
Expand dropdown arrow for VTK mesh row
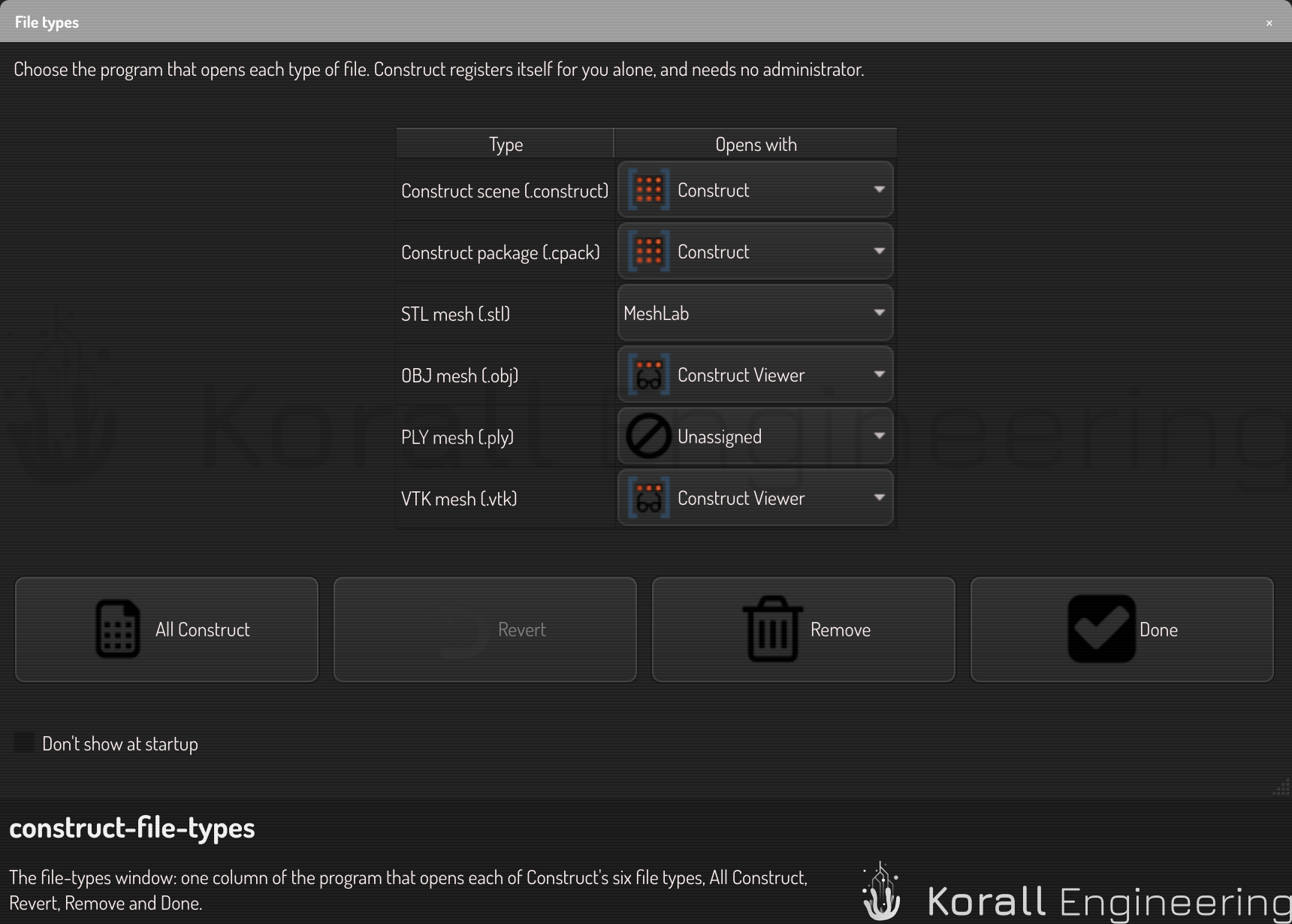pyautogui.click(x=879, y=497)
